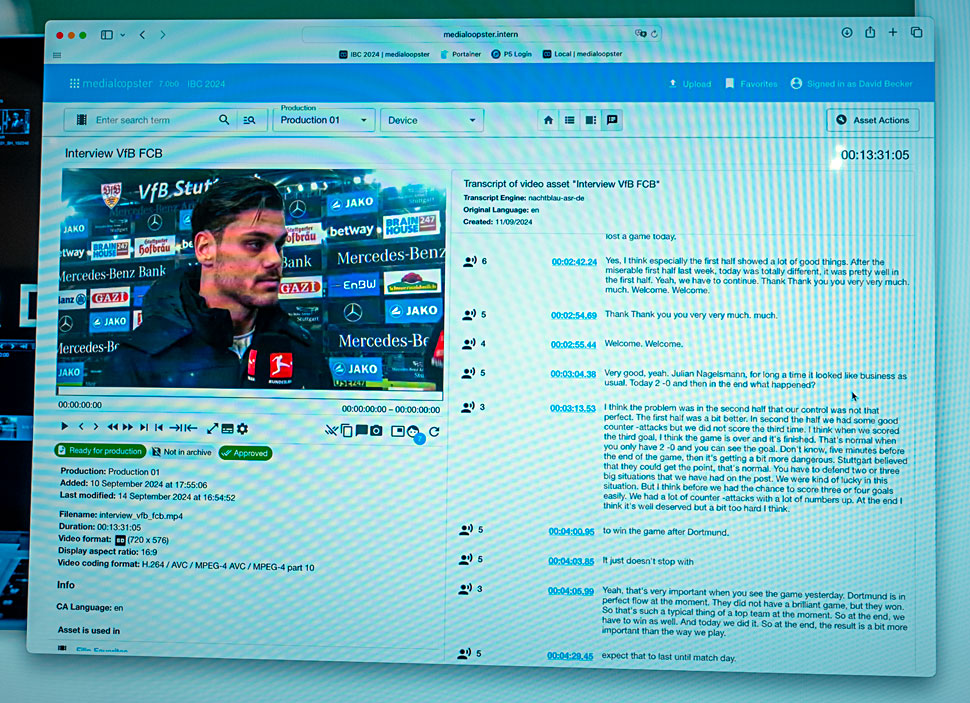Jump to transcript timestamp 00:02:54.69

point(573,315)
